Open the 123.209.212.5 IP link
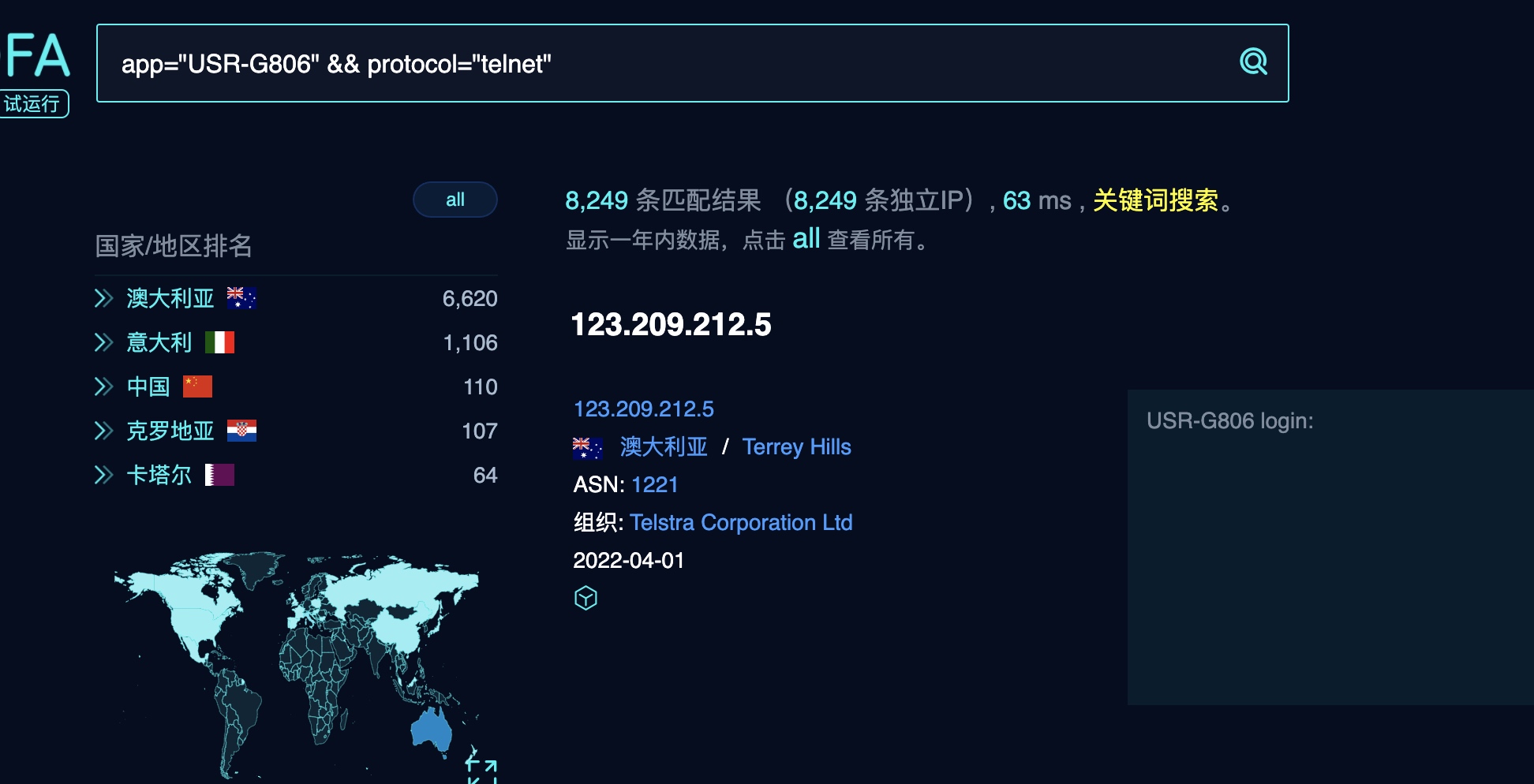This screenshot has height=784, width=1534. 643,409
